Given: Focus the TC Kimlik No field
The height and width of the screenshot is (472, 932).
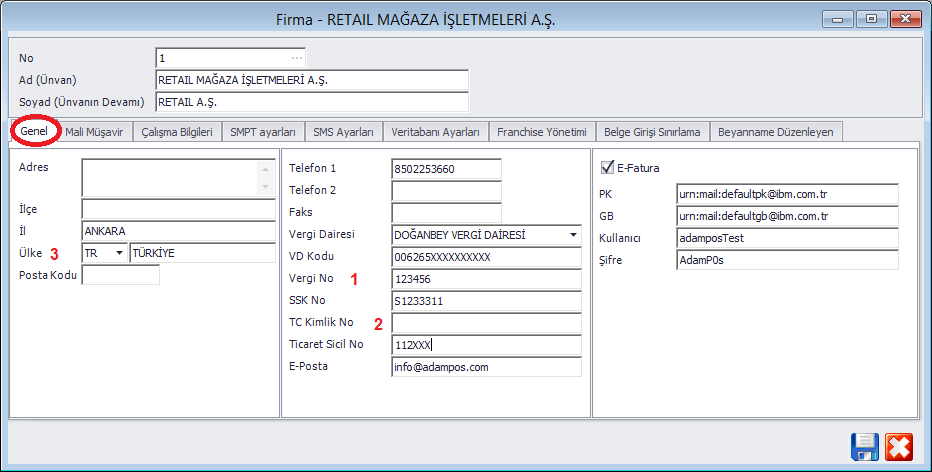Looking at the screenshot, I should 486,323.
